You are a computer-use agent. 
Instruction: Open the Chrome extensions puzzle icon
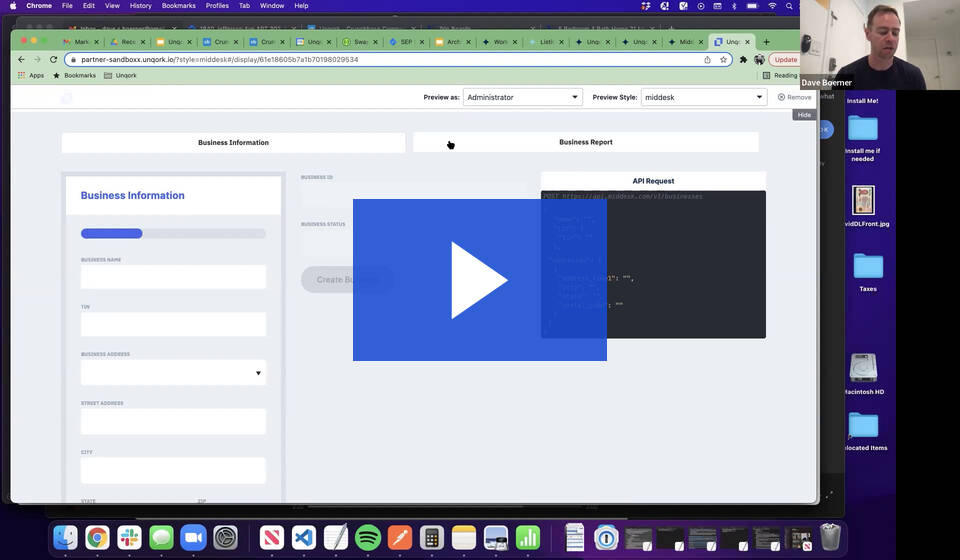(743, 59)
